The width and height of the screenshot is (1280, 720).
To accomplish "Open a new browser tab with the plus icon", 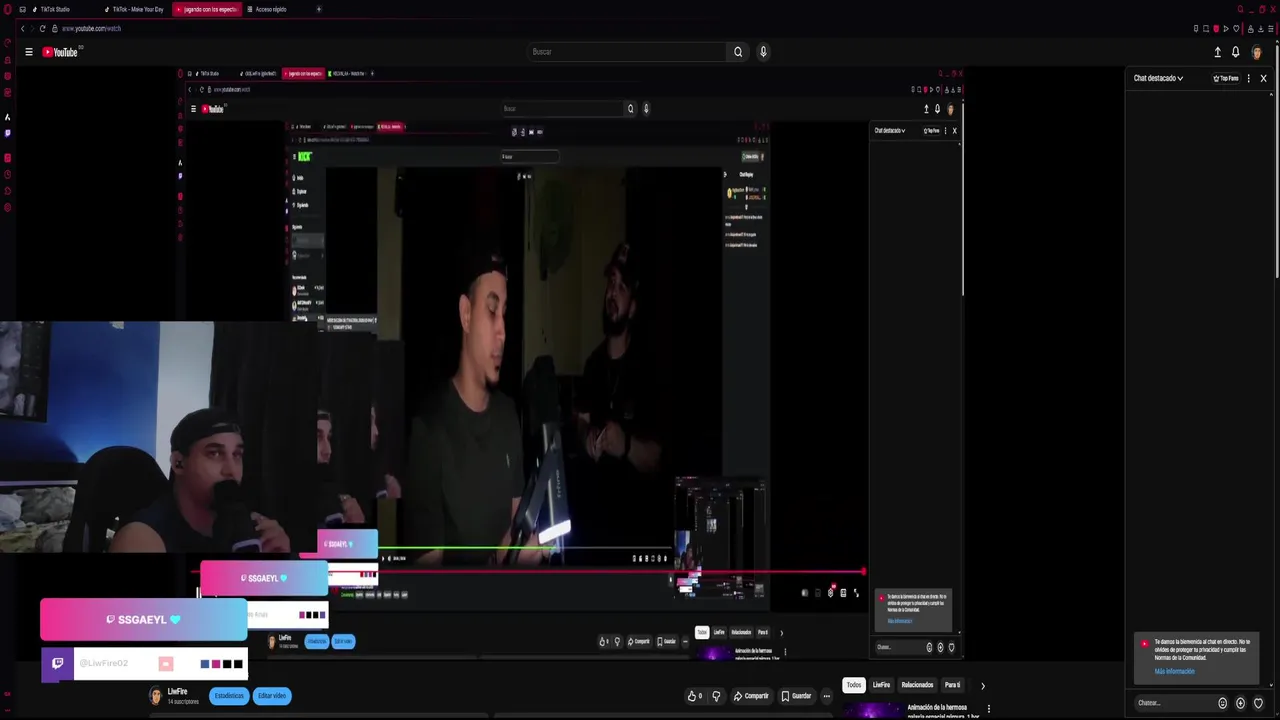I will [319, 9].
